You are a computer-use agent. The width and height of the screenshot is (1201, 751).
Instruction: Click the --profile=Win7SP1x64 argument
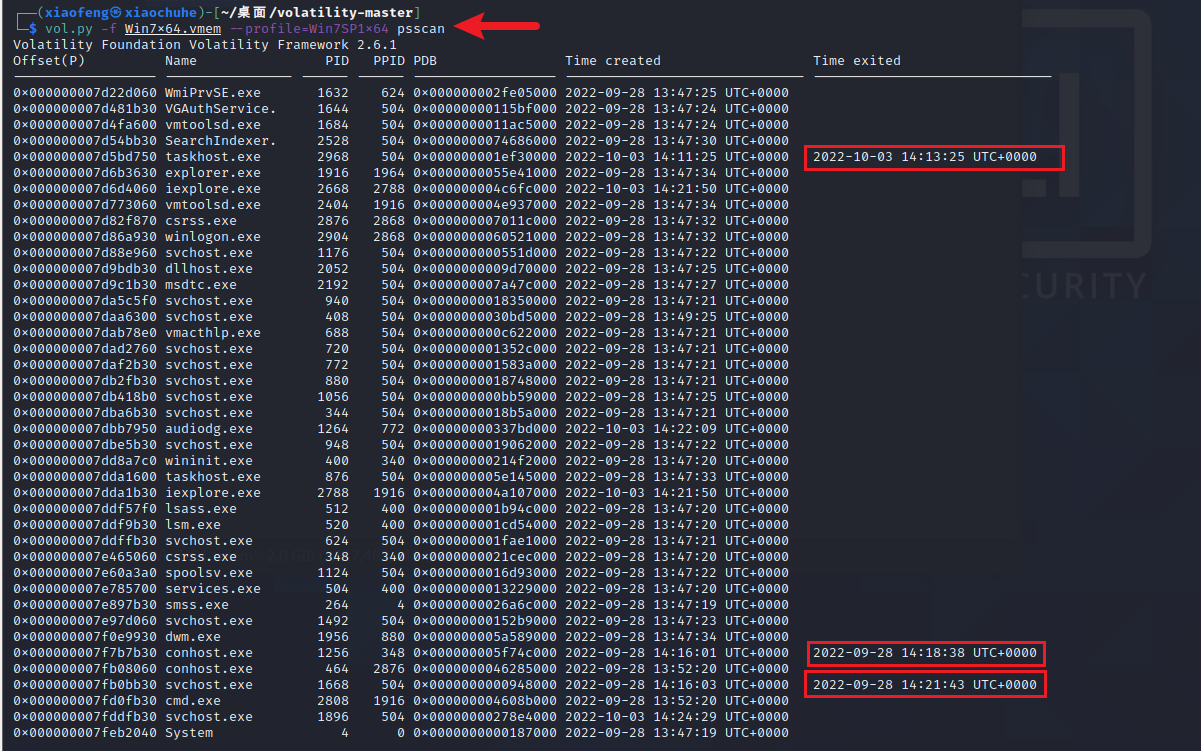(309, 29)
